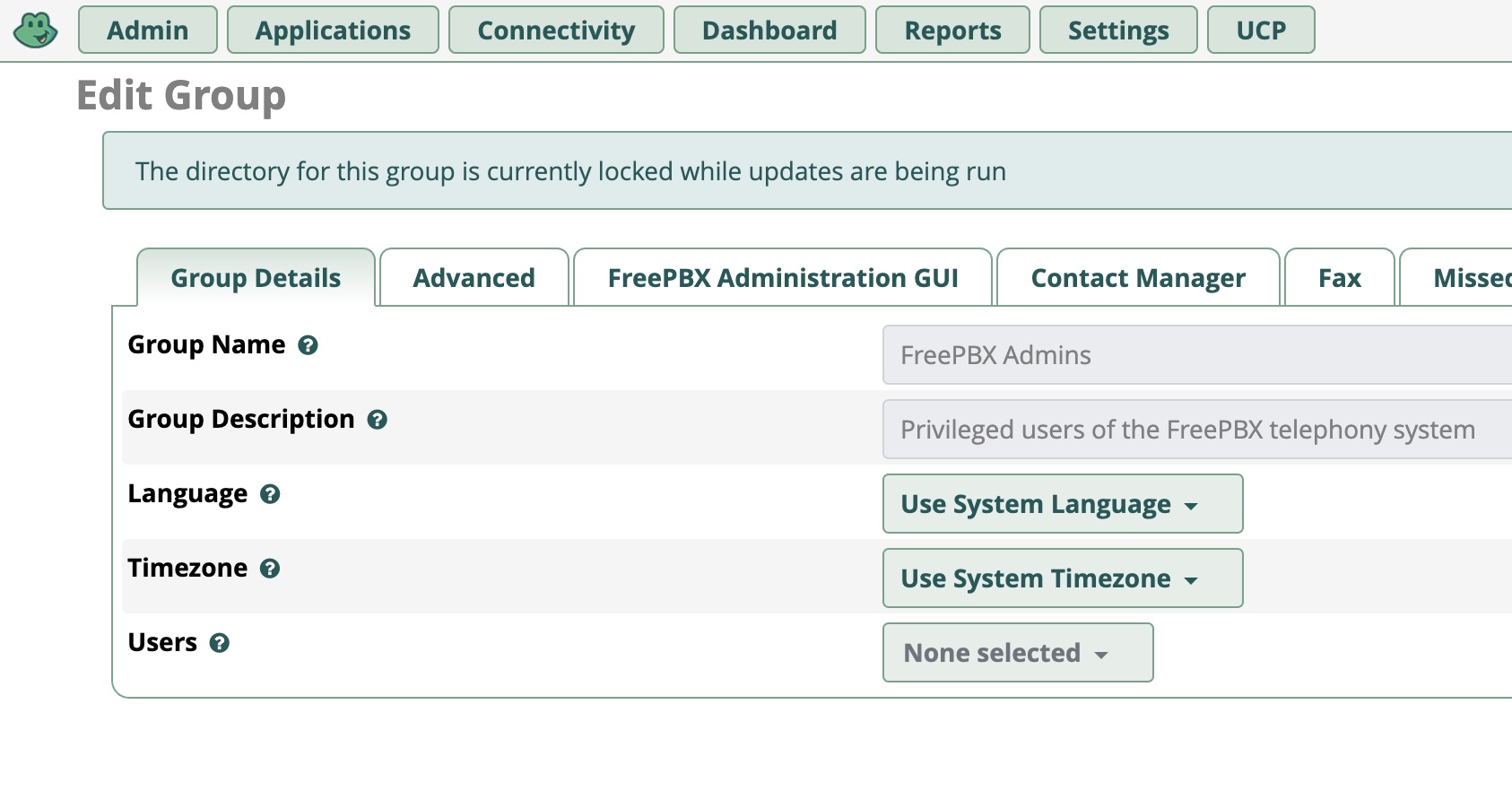Open the Connectivity menu
Image resolution: width=1512 pixels, height=791 pixels.
click(x=556, y=30)
